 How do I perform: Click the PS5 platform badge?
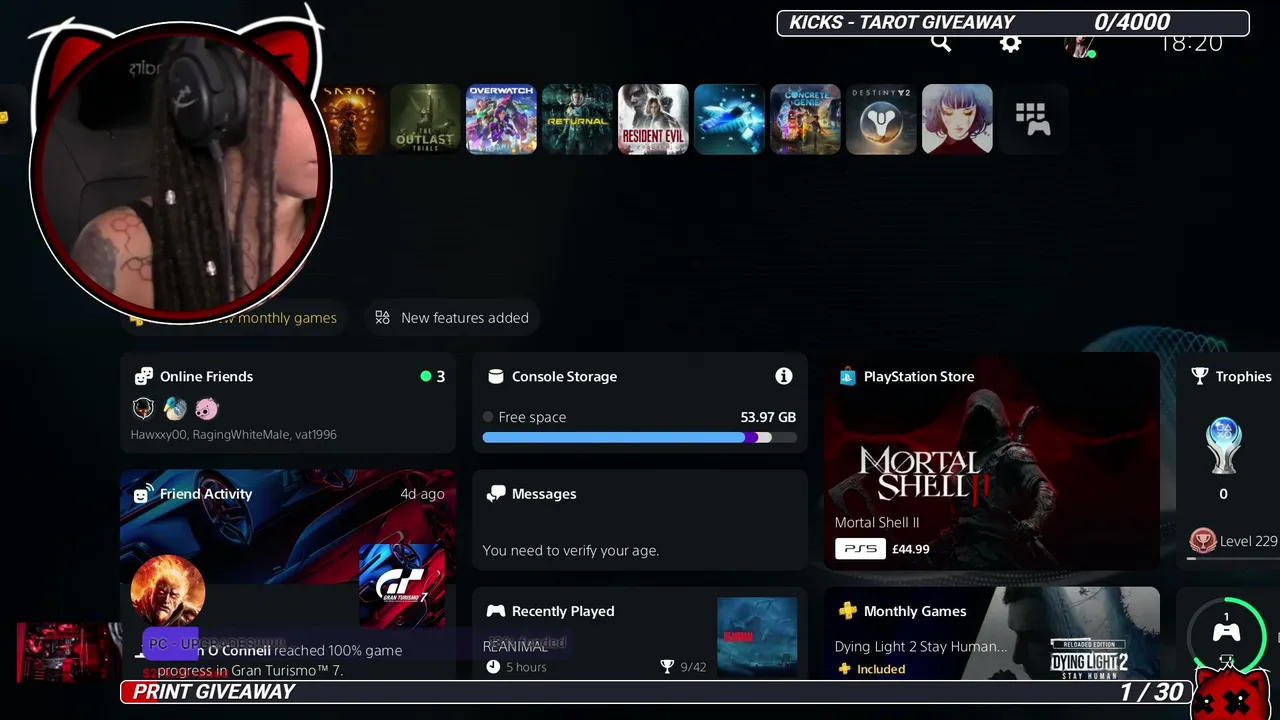click(860, 549)
